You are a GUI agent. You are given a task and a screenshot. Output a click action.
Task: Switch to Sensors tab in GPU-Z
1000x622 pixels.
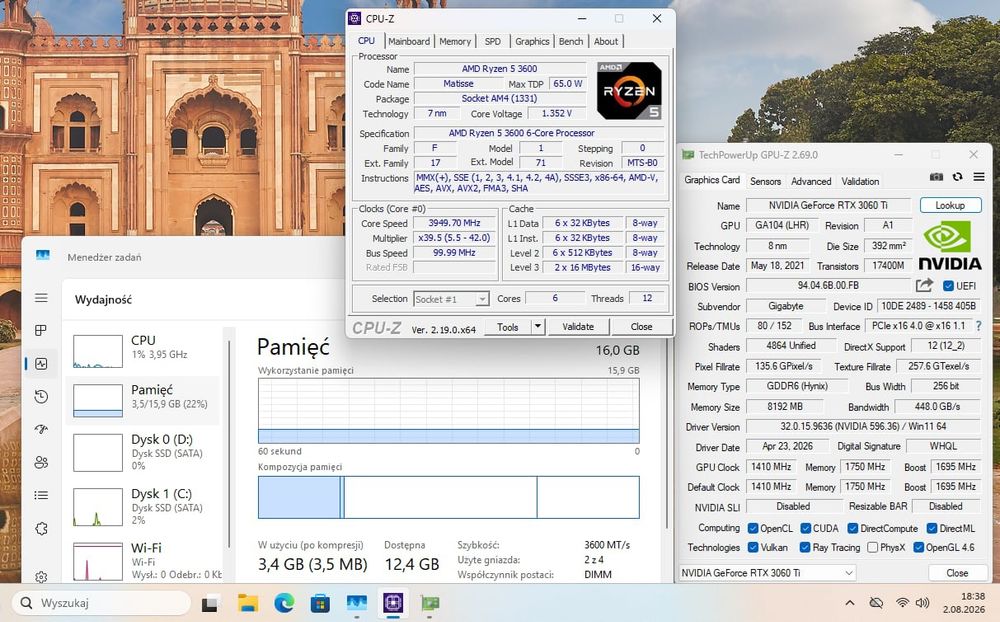pyautogui.click(x=765, y=181)
